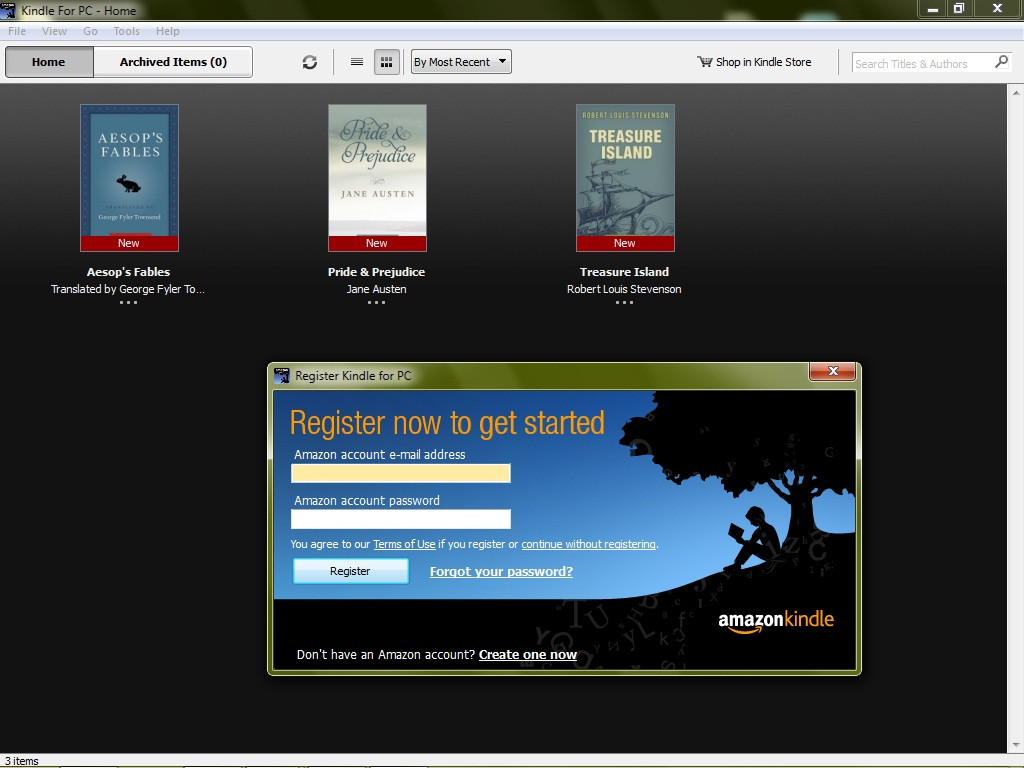Click the scrollbar down arrow
1024x768 pixels.
tap(1016, 745)
